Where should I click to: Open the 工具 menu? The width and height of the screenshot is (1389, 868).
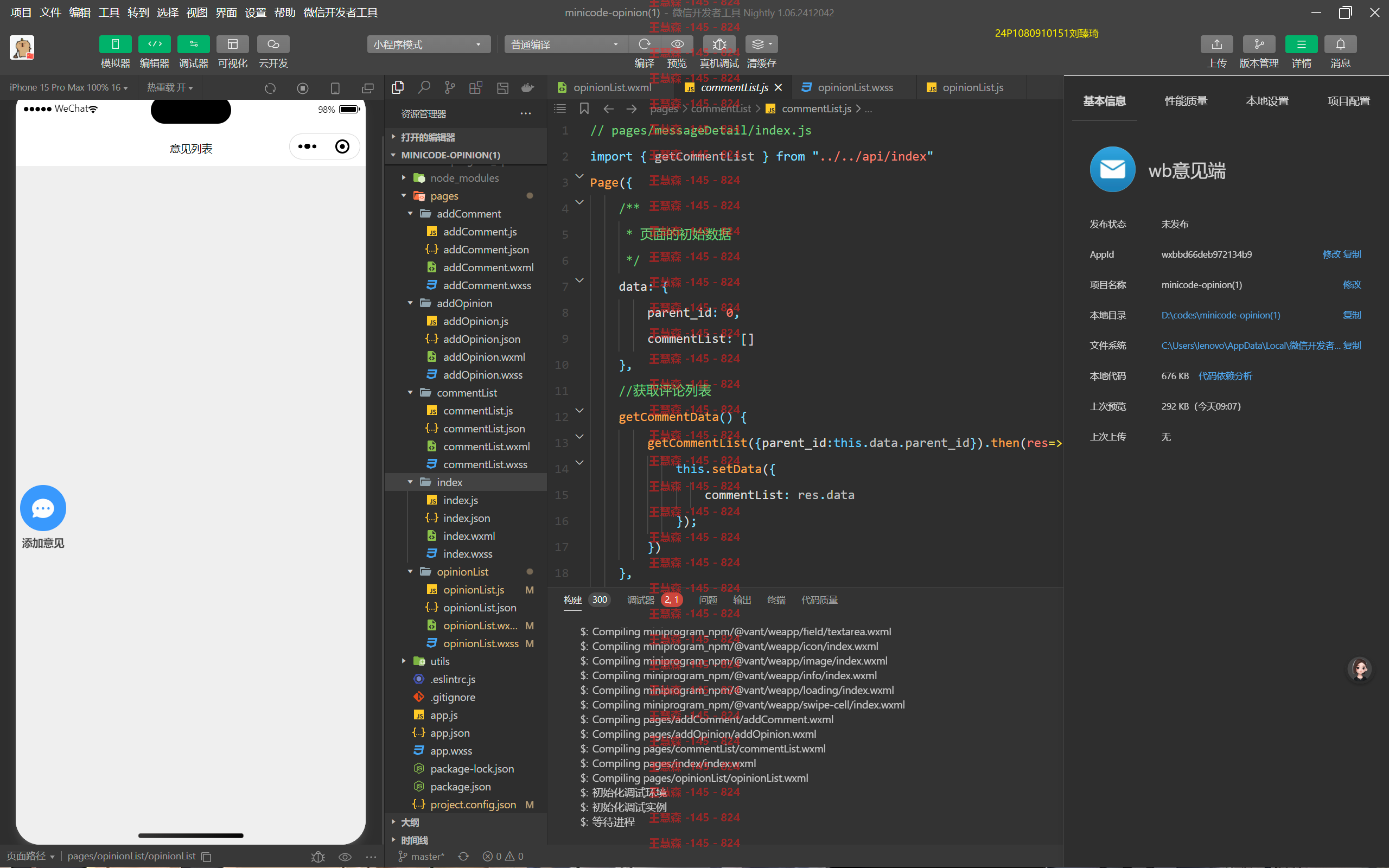pos(109,12)
